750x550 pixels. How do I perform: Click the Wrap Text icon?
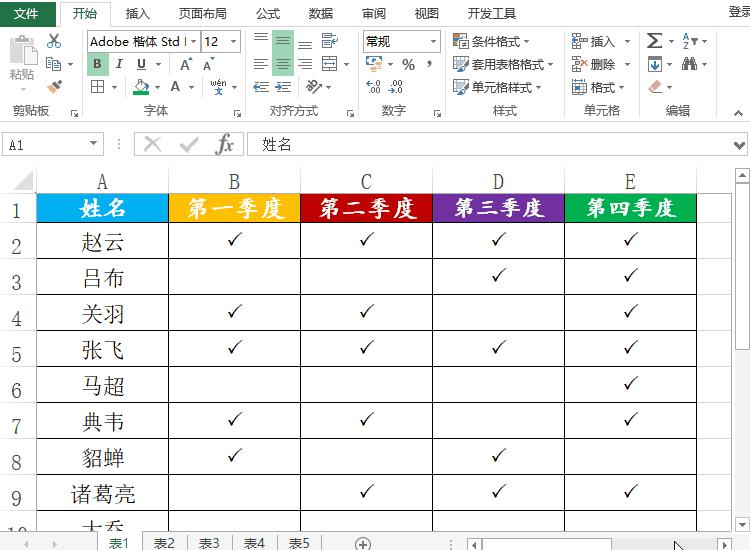click(x=330, y=41)
